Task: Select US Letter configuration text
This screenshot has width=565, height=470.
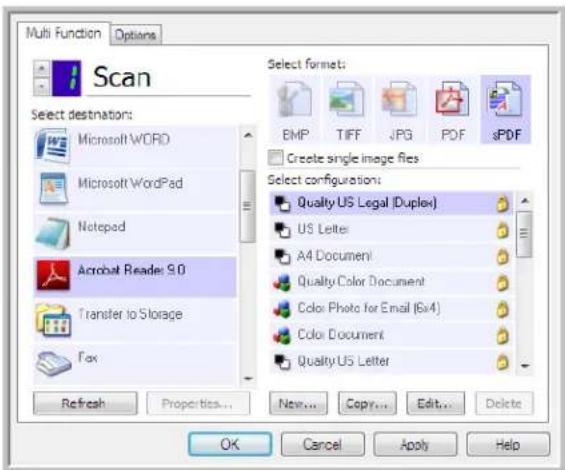Action: tap(323, 229)
